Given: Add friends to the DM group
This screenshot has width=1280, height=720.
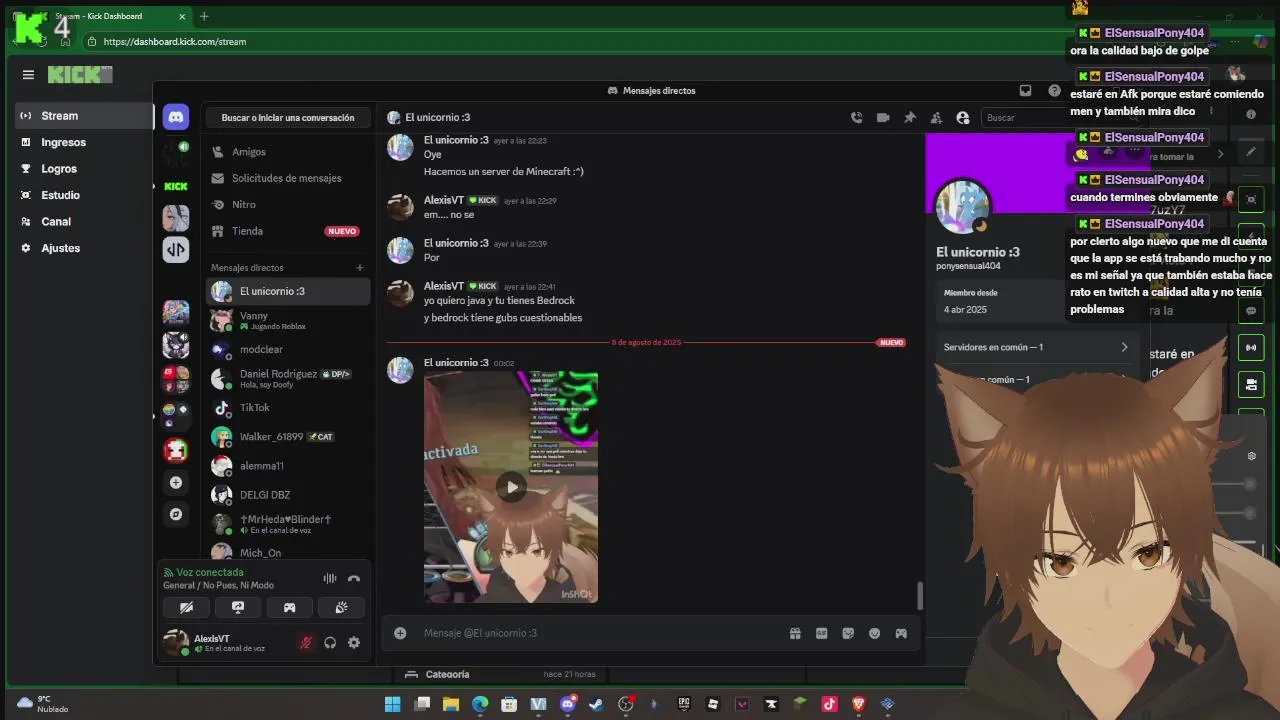Looking at the screenshot, I should 936,118.
